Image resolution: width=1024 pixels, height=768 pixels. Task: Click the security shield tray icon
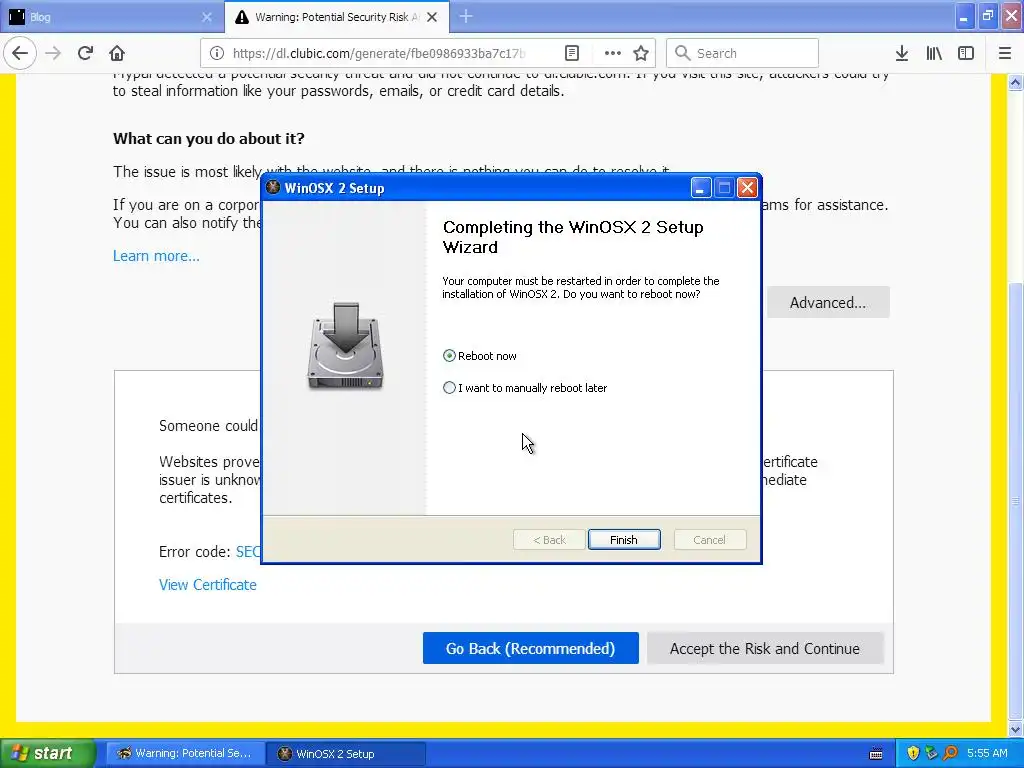(913, 753)
